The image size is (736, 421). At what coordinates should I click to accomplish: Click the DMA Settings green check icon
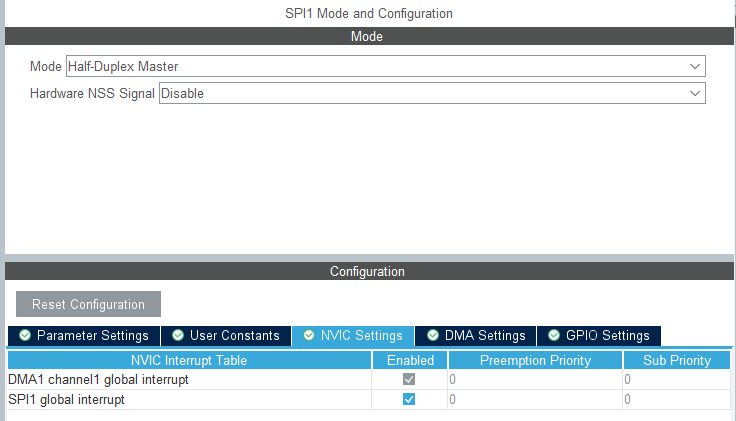click(x=433, y=336)
